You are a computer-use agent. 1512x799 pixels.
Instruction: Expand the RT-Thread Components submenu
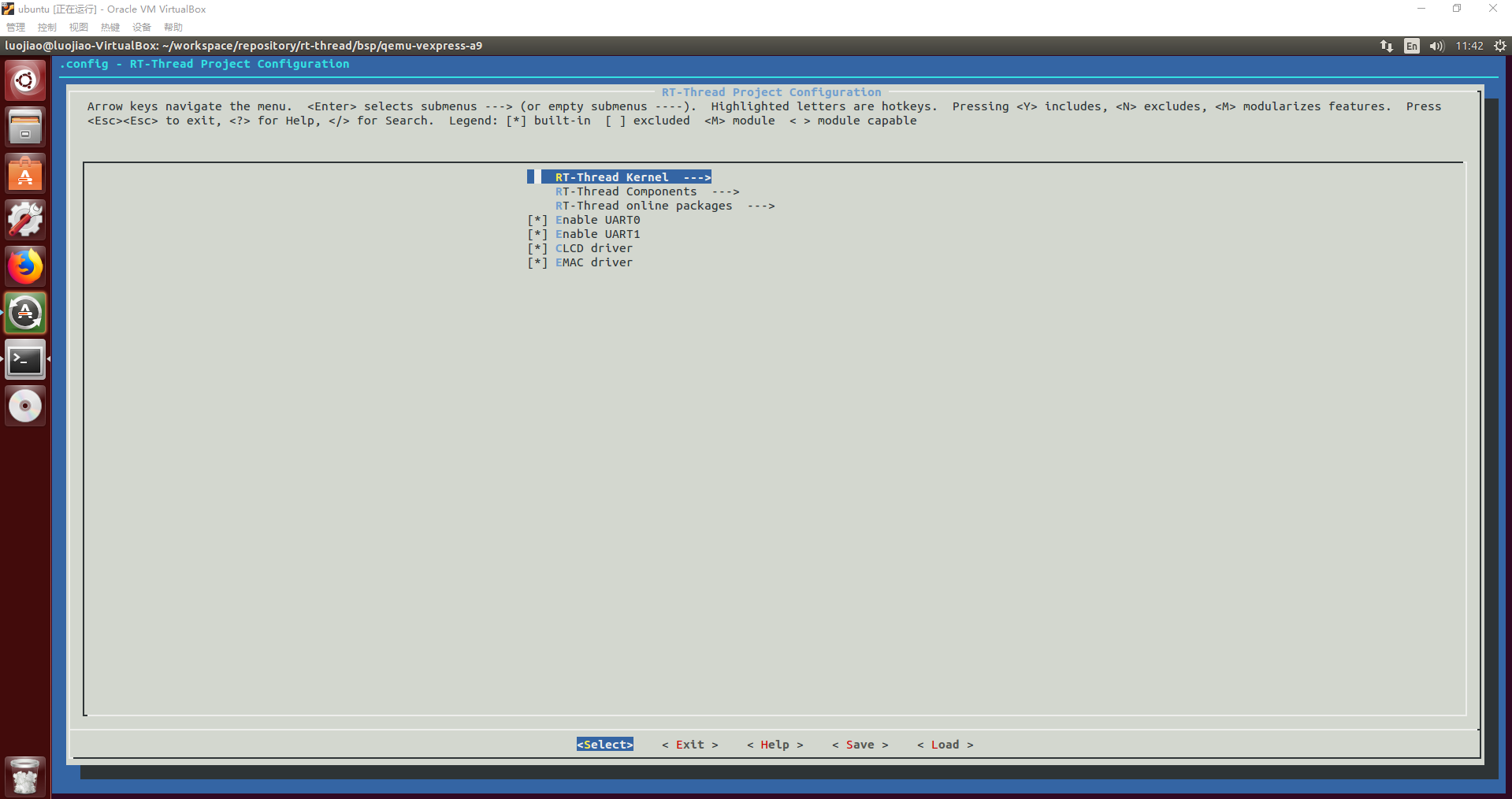[x=647, y=191]
